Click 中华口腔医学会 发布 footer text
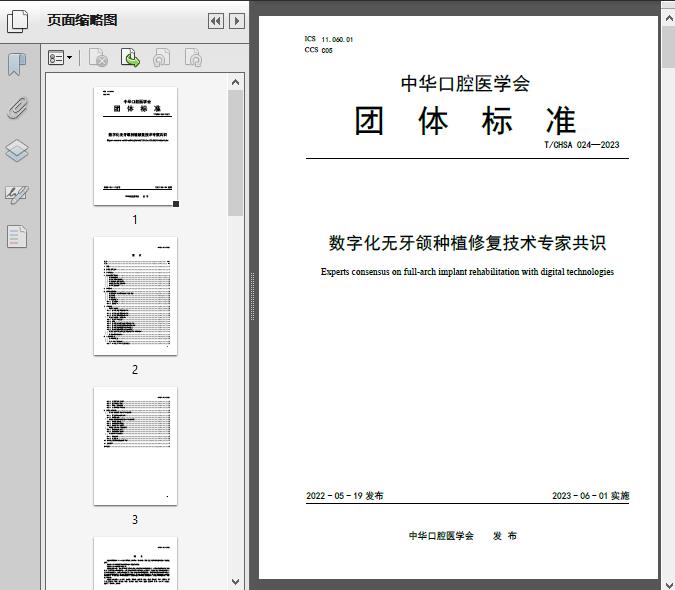675x590 pixels. pos(463,536)
